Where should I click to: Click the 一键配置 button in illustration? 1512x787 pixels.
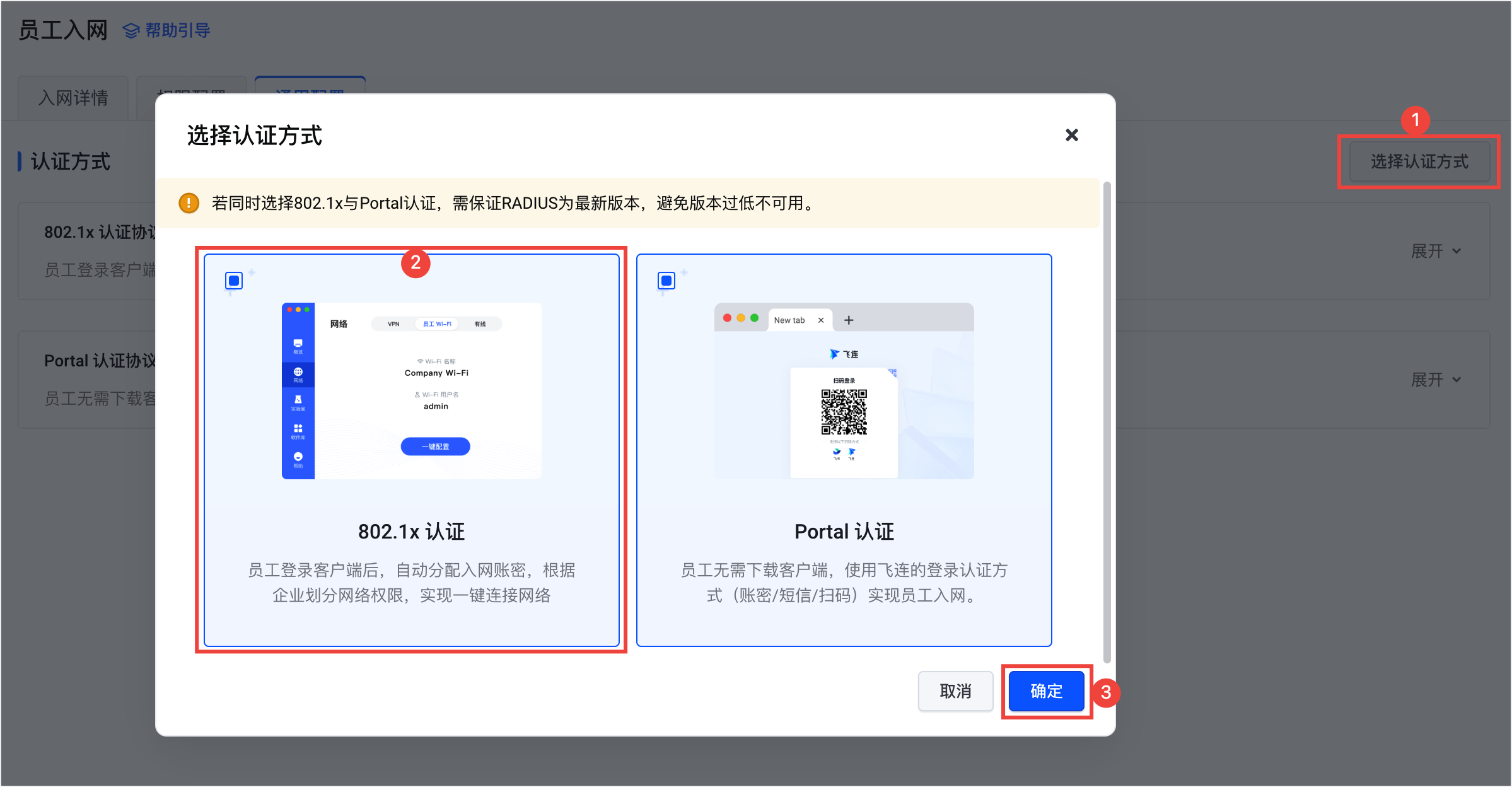435,446
